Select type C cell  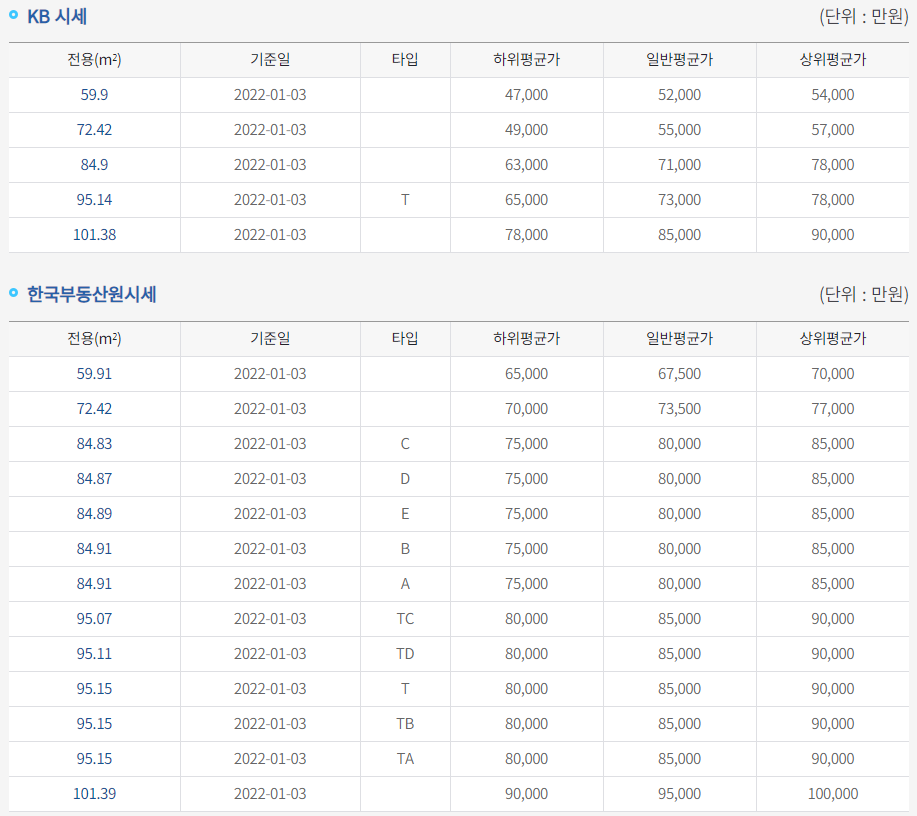(405, 444)
